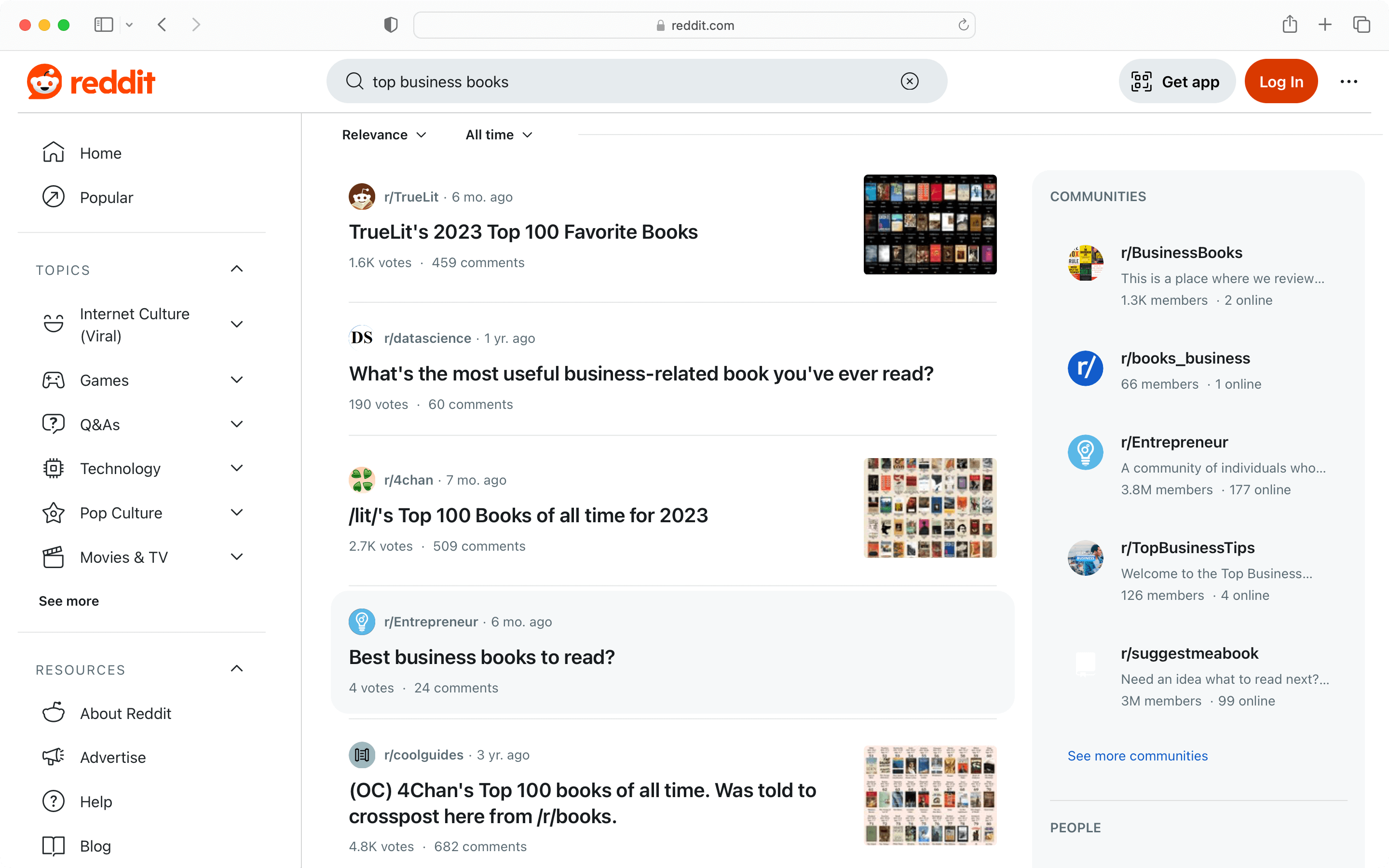Click the three-dot menu icon on Reddit
The width and height of the screenshot is (1389, 868).
pyautogui.click(x=1350, y=81)
